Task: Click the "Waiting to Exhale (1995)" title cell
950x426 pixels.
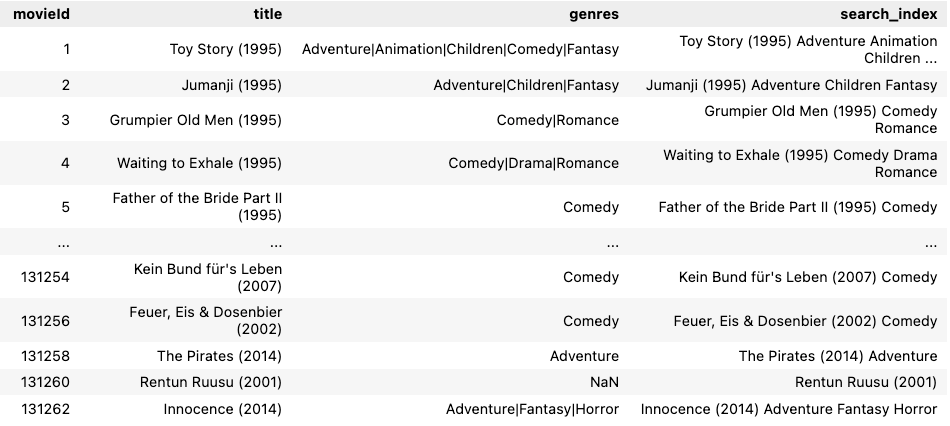Action: 199,163
